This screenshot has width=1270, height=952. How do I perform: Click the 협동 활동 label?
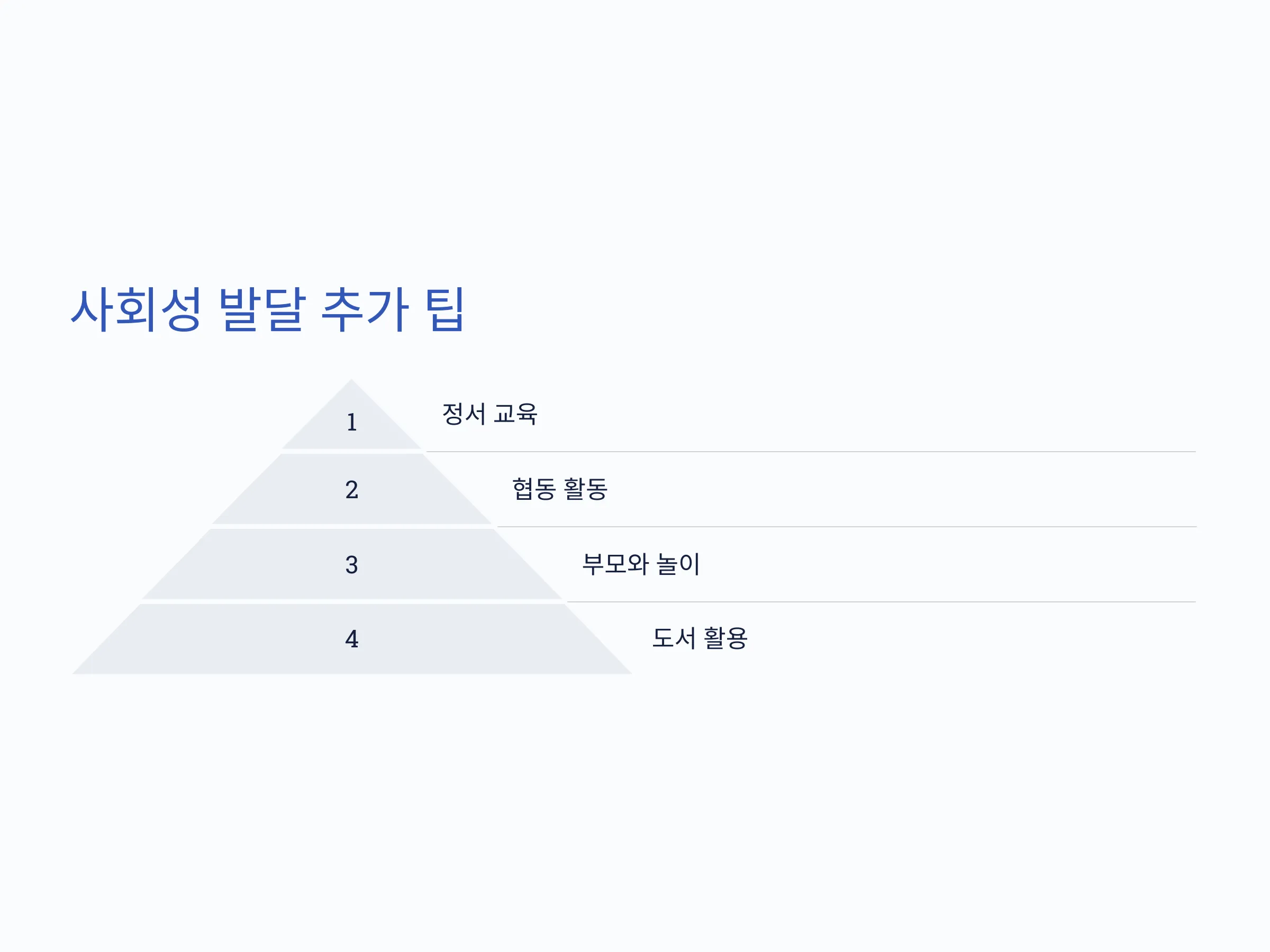560,489
